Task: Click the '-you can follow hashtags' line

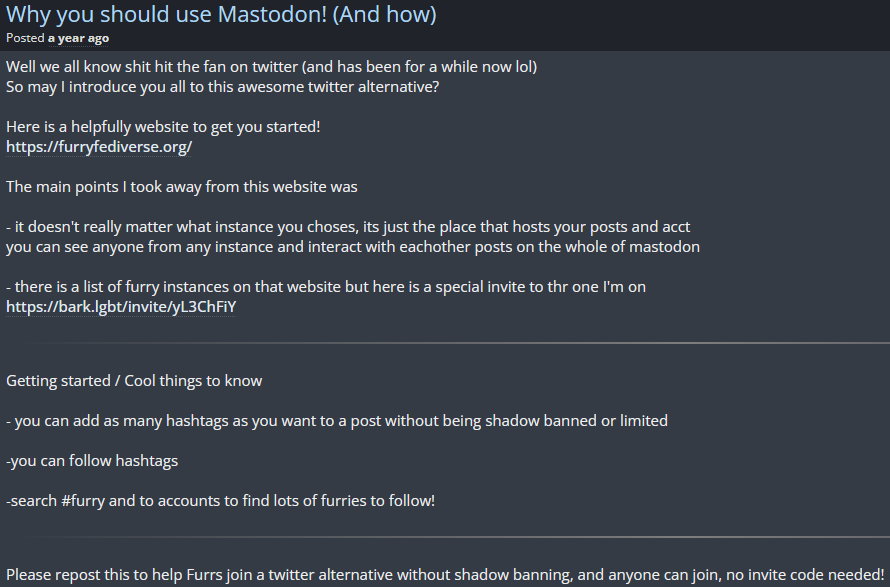Action: 92,461
